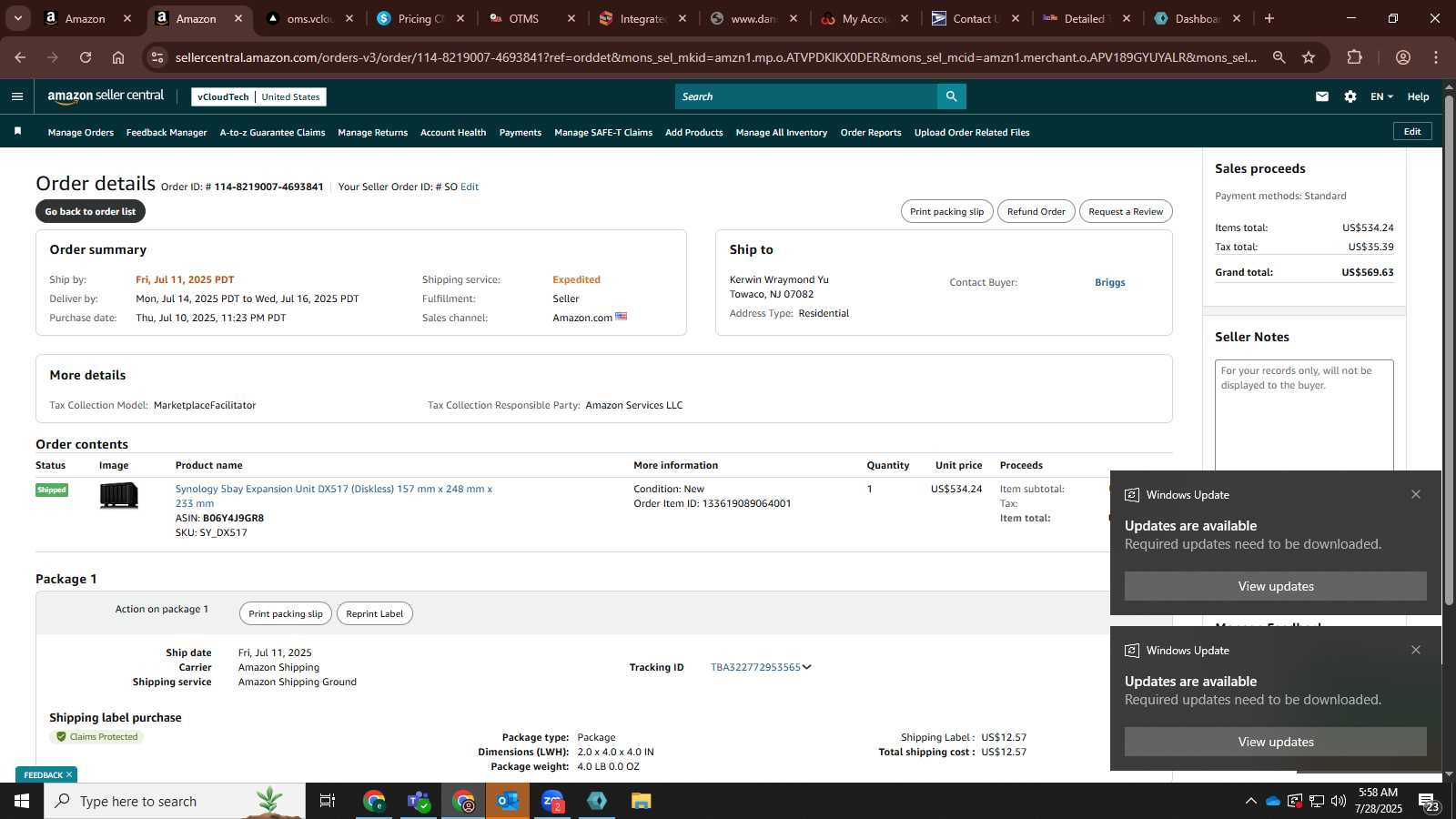The width and height of the screenshot is (1456, 819).
Task: Expand tracking ID TBA322772953565 chevron
Action: (807, 667)
